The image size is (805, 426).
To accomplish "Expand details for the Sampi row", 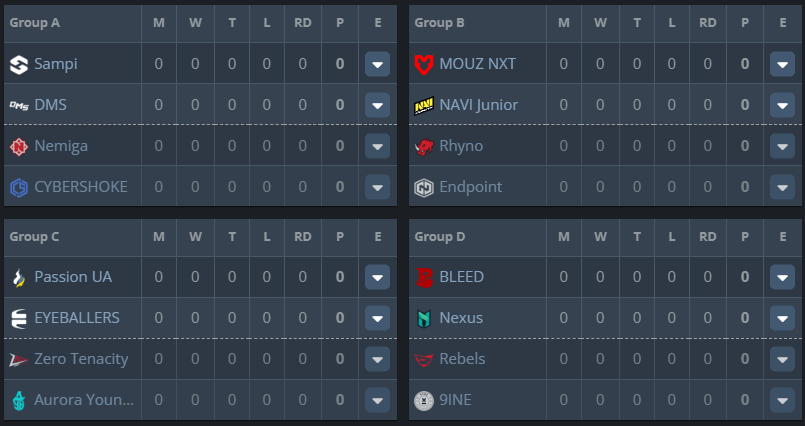I will tap(377, 64).
